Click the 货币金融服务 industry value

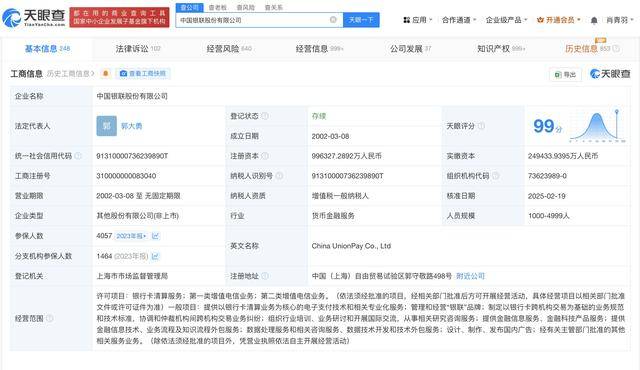(333, 216)
